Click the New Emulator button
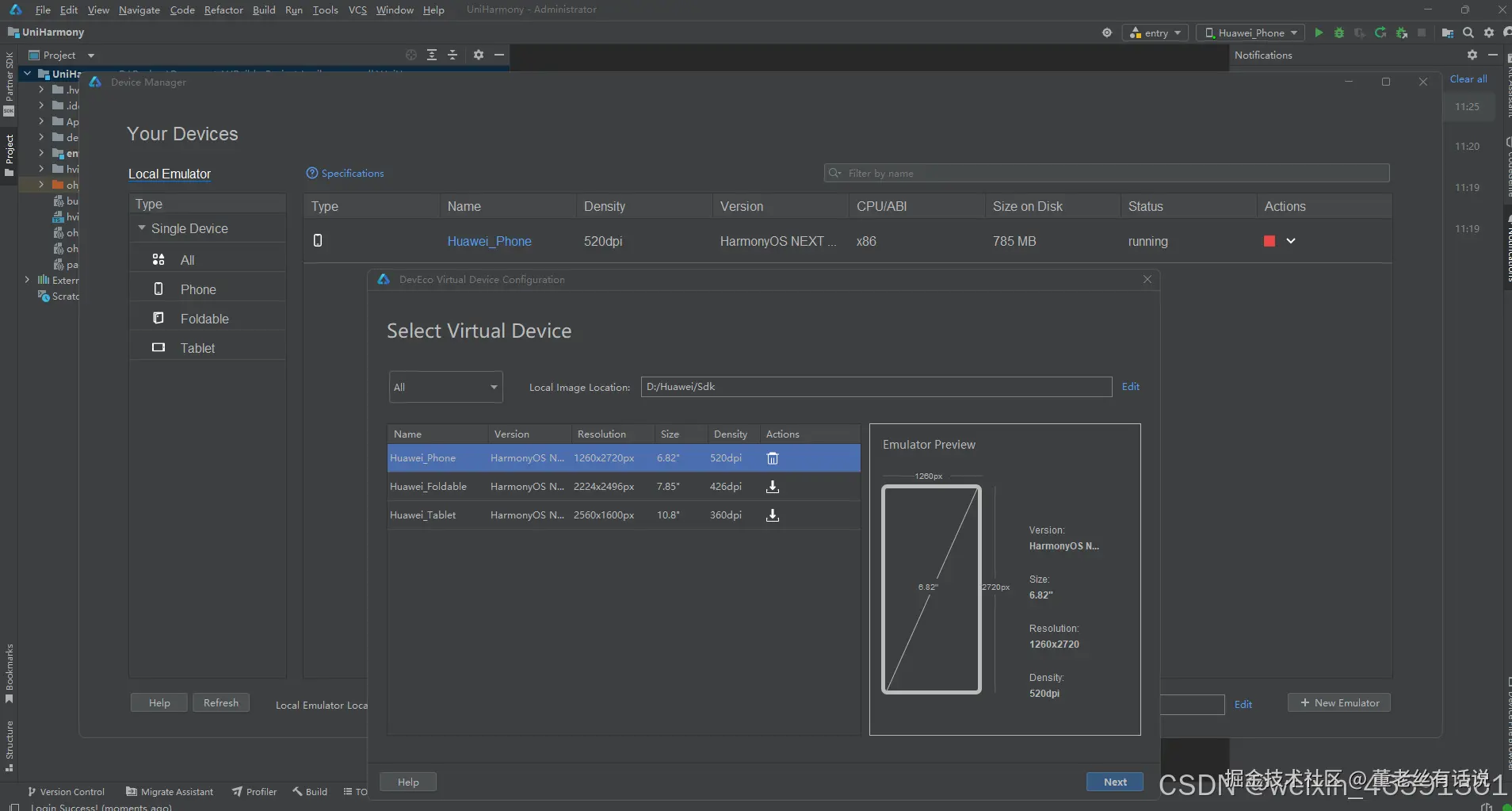Viewport: 1512px width, 811px height. [1338, 702]
